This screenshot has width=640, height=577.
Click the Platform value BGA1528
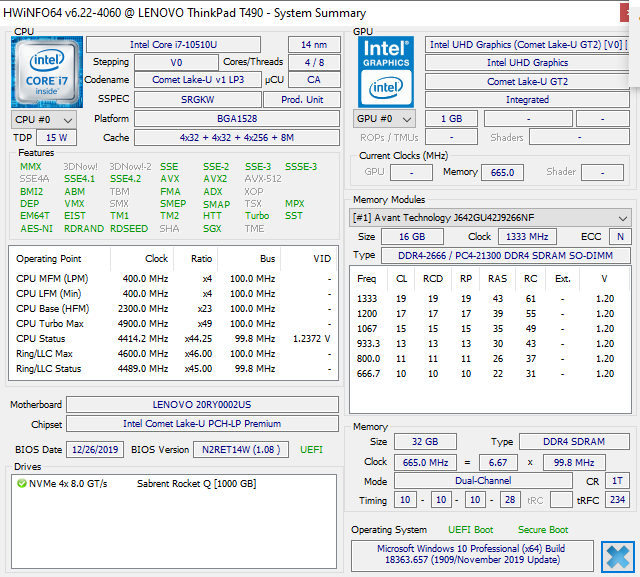237,119
